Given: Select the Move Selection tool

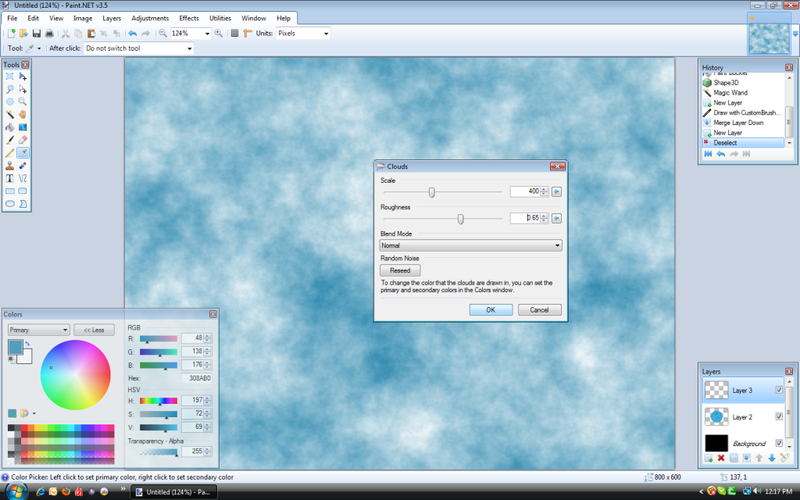Looking at the screenshot, I should click(x=22, y=89).
